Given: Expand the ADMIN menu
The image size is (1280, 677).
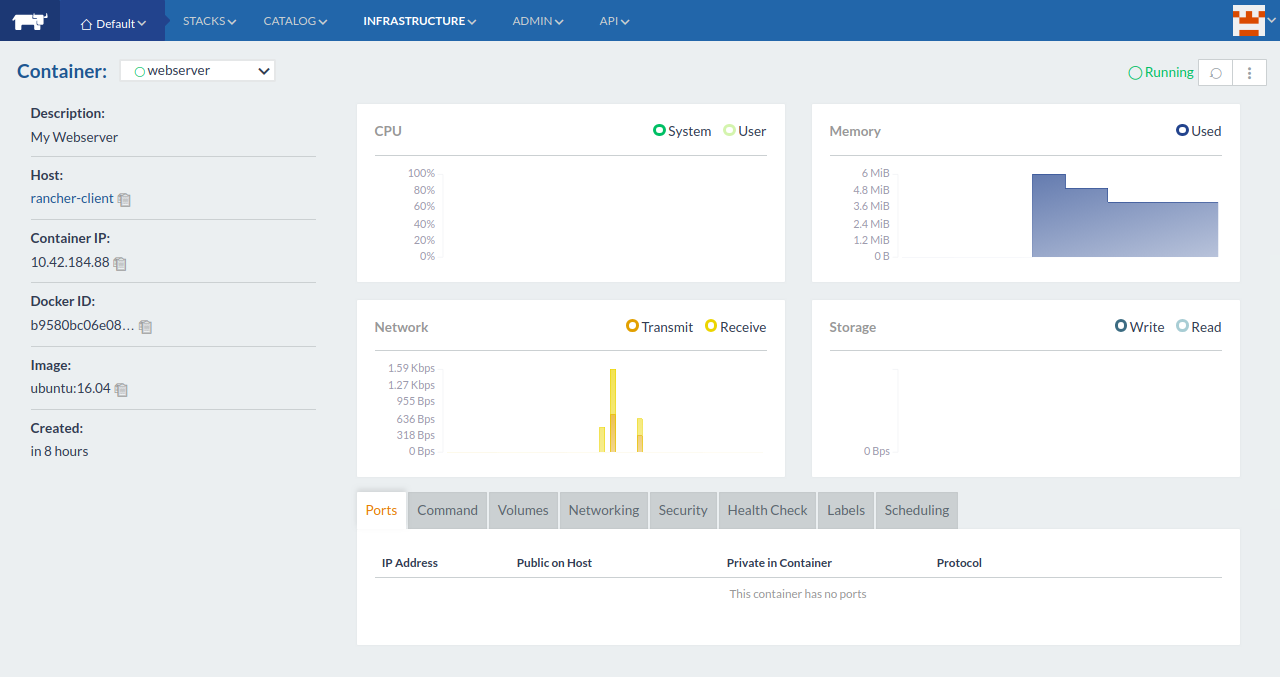Looking at the screenshot, I should tap(538, 21).
